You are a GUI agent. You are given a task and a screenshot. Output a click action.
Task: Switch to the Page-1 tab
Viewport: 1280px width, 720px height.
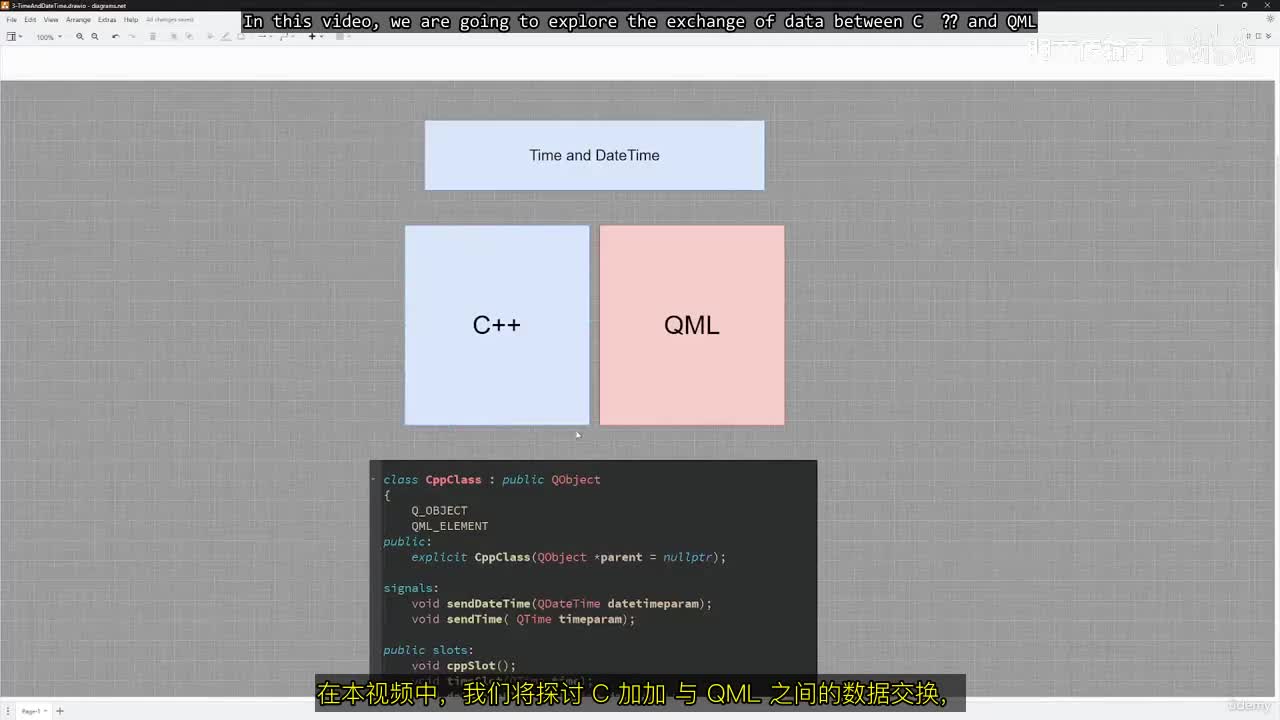32,711
